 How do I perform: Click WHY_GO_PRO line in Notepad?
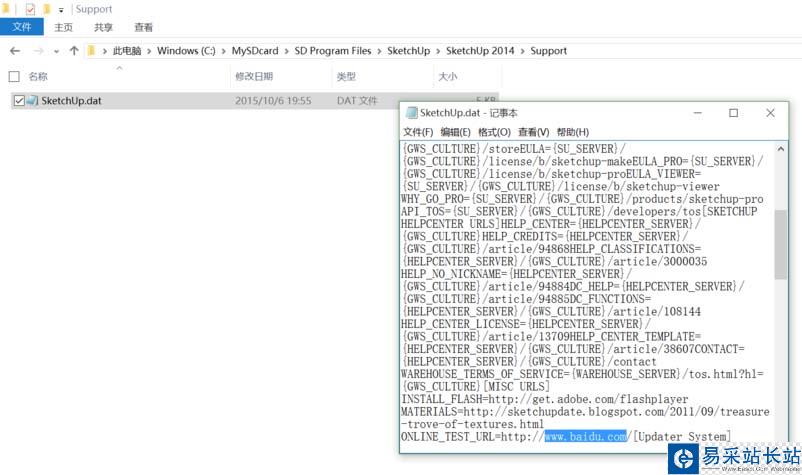click(x=582, y=199)
